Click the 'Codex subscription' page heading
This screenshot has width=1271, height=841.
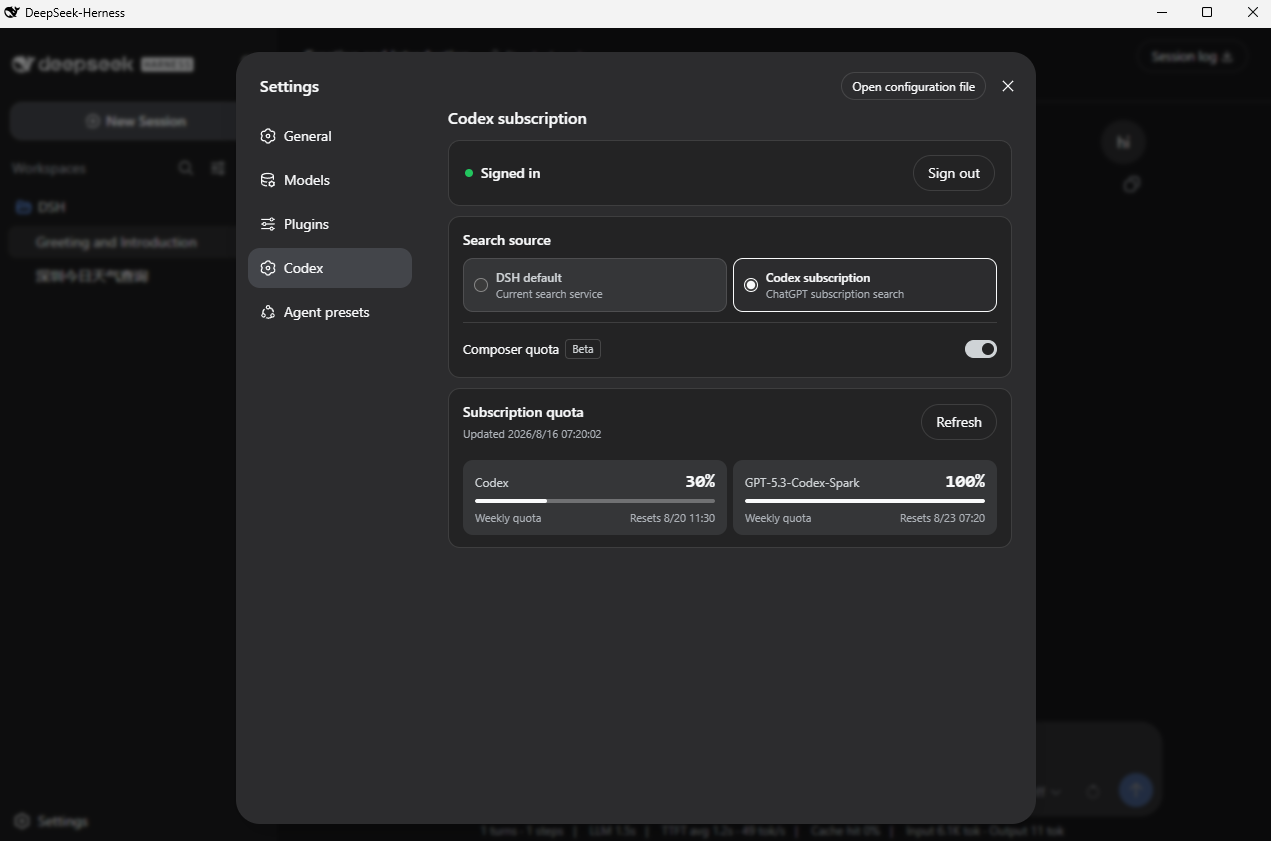(x=517, y=118)
